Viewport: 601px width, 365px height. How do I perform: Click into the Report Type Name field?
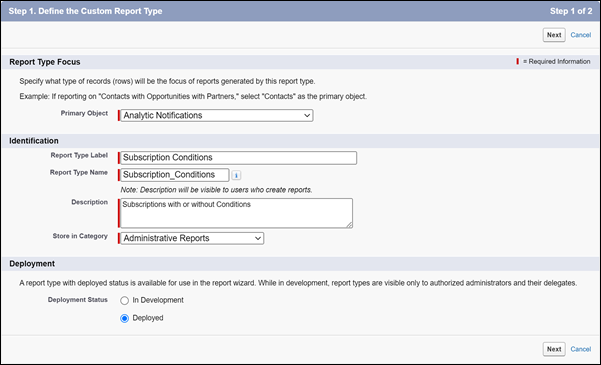pyautogui.click(x=175, y=175)
